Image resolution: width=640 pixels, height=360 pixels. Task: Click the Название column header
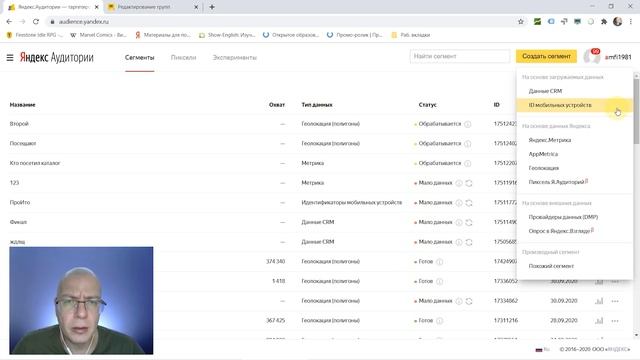[22, 105]
